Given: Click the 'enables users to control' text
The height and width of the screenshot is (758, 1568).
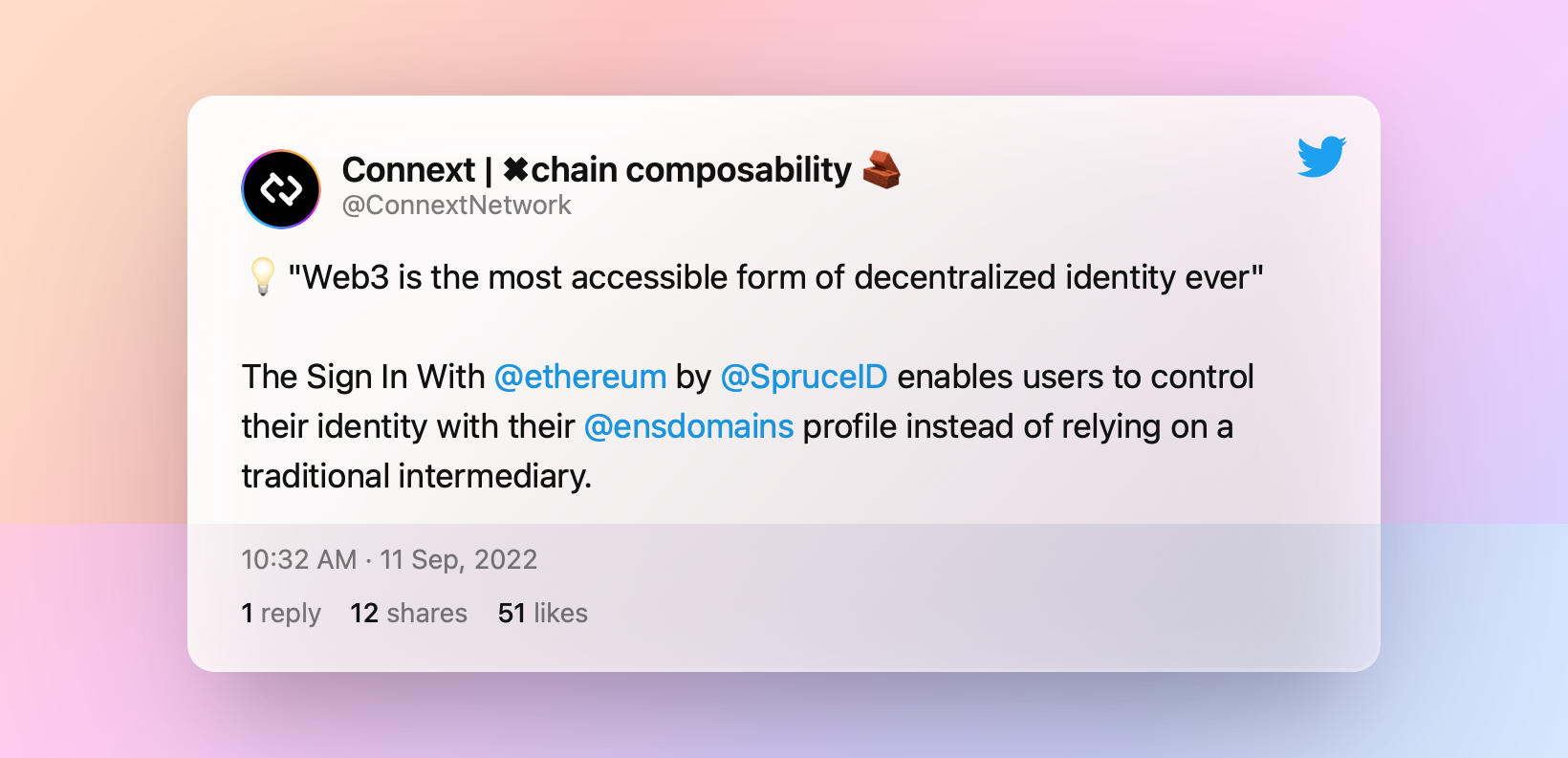Looking at the screenshot, I should [1075, 377].
